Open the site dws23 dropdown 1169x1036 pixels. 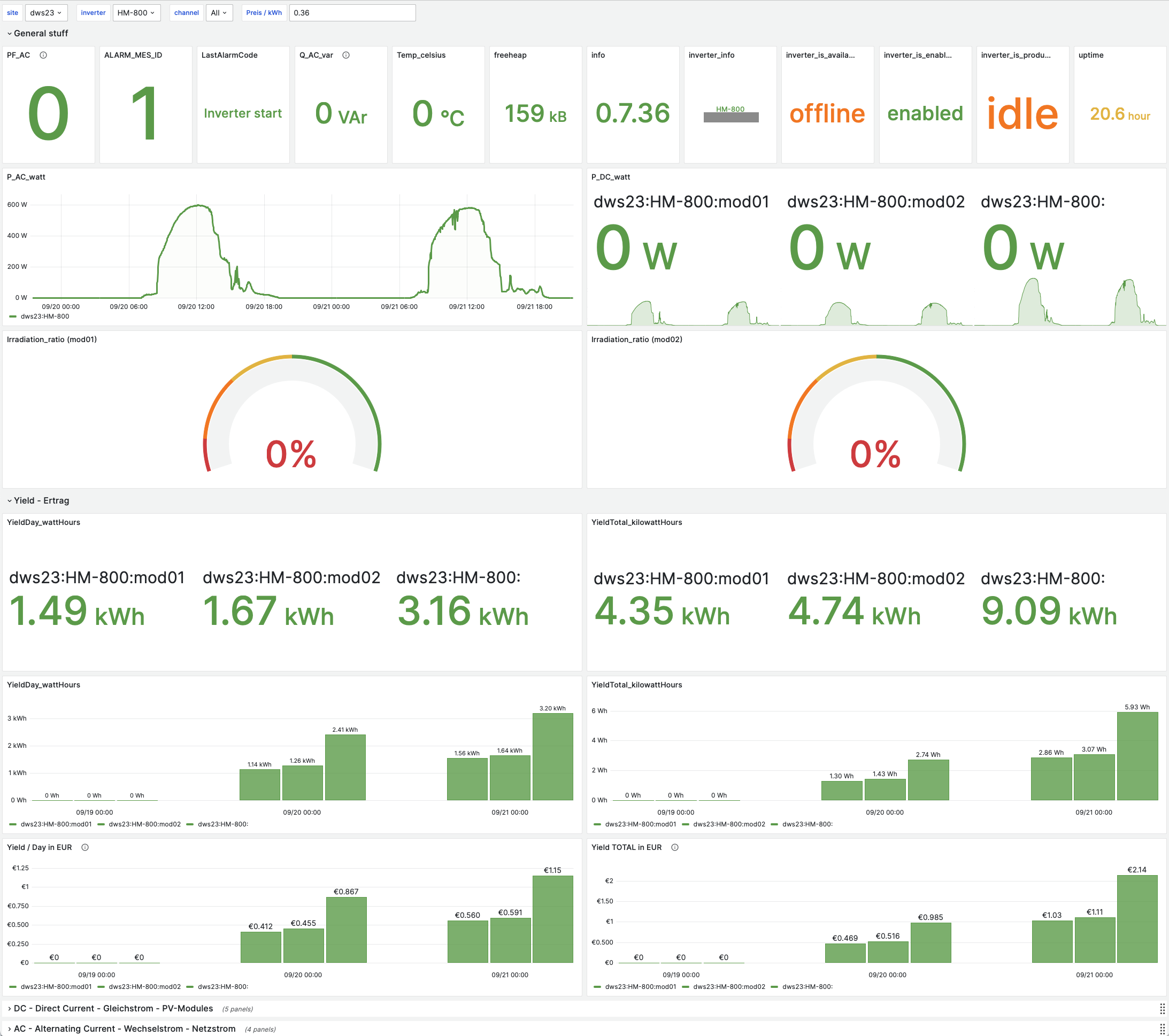click(x=46, y=13)
